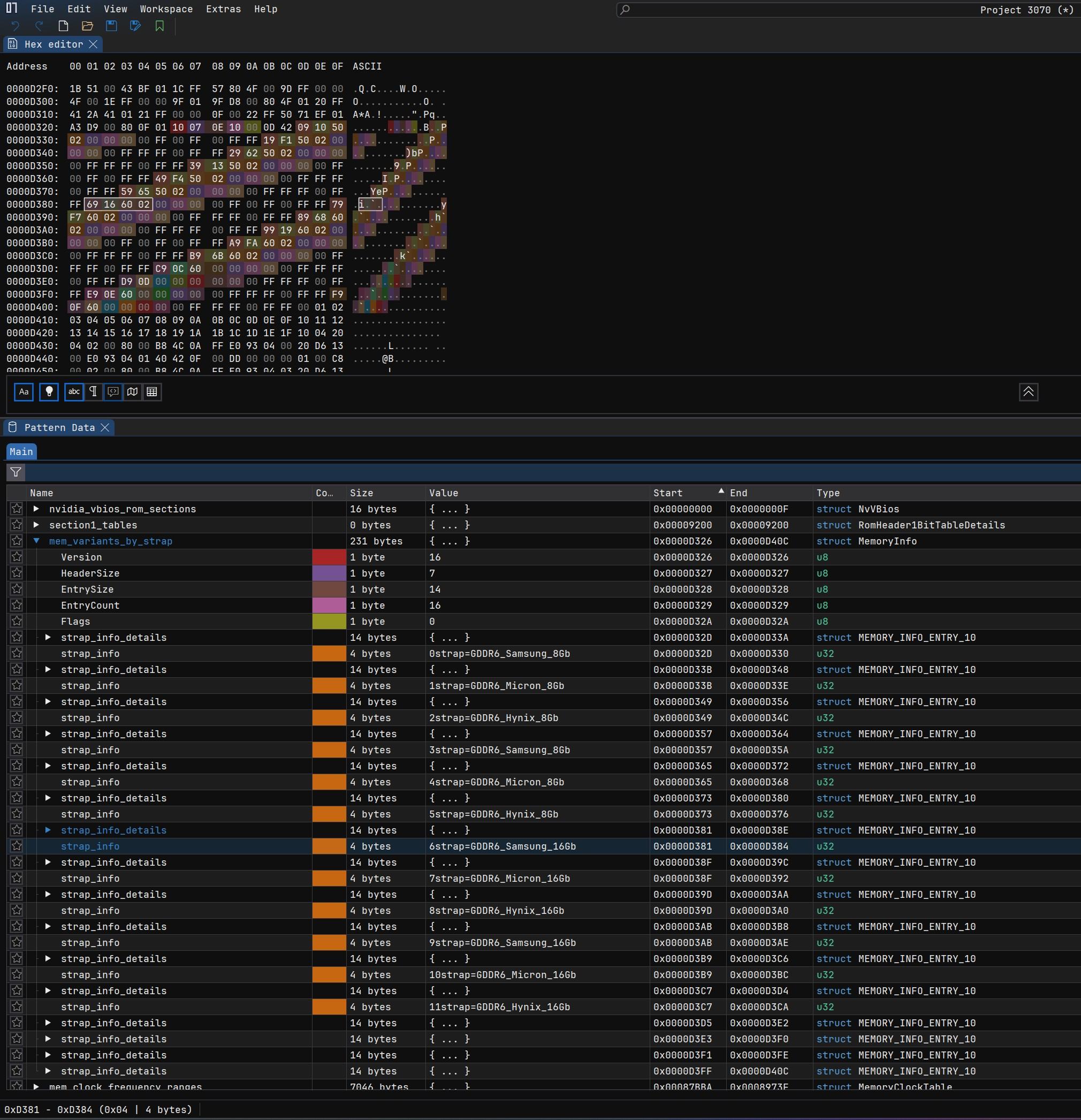This screenshot has height=1120, width=1081.
Task: Save the project with the floppy disk icon
Action: [111, 26]
